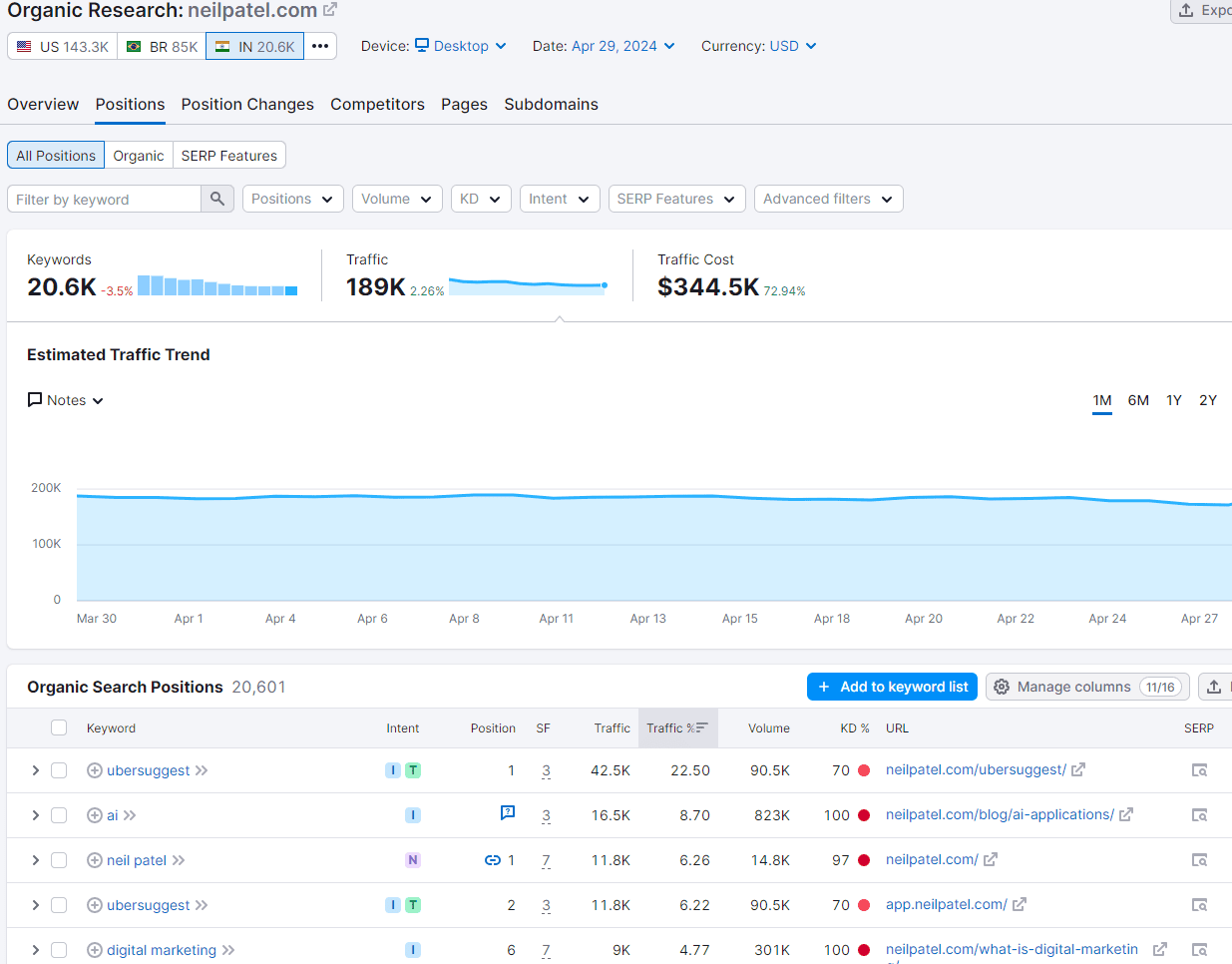Open Manage columns settings gear
This screenshot has height=964, width=1232.
(1000, 687)
